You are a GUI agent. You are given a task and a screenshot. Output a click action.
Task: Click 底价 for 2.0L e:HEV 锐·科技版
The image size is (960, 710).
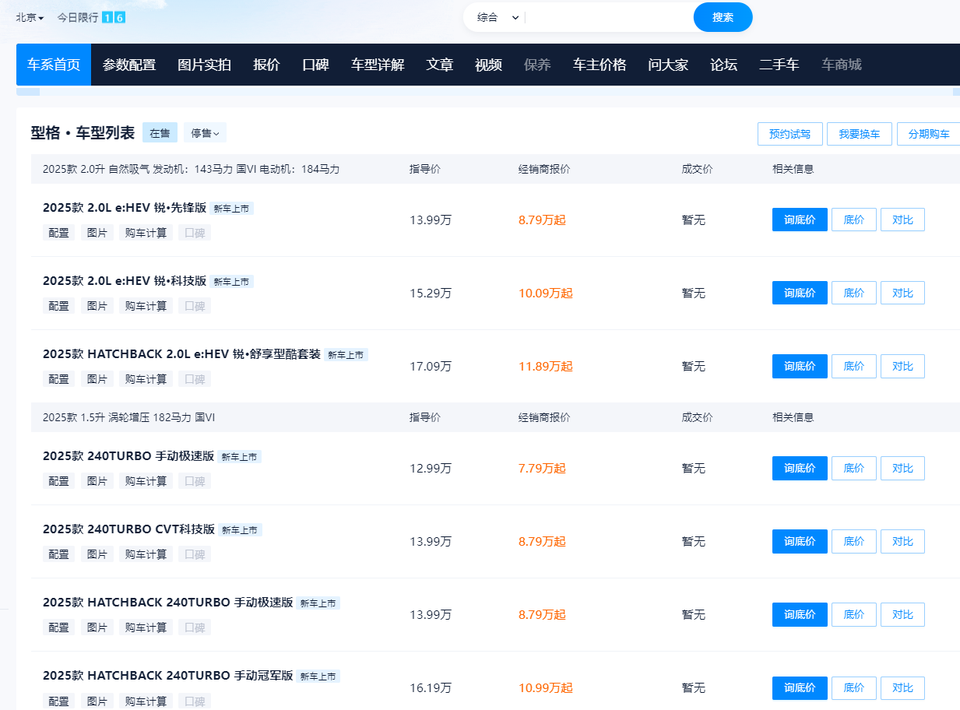tap(853, 293)
